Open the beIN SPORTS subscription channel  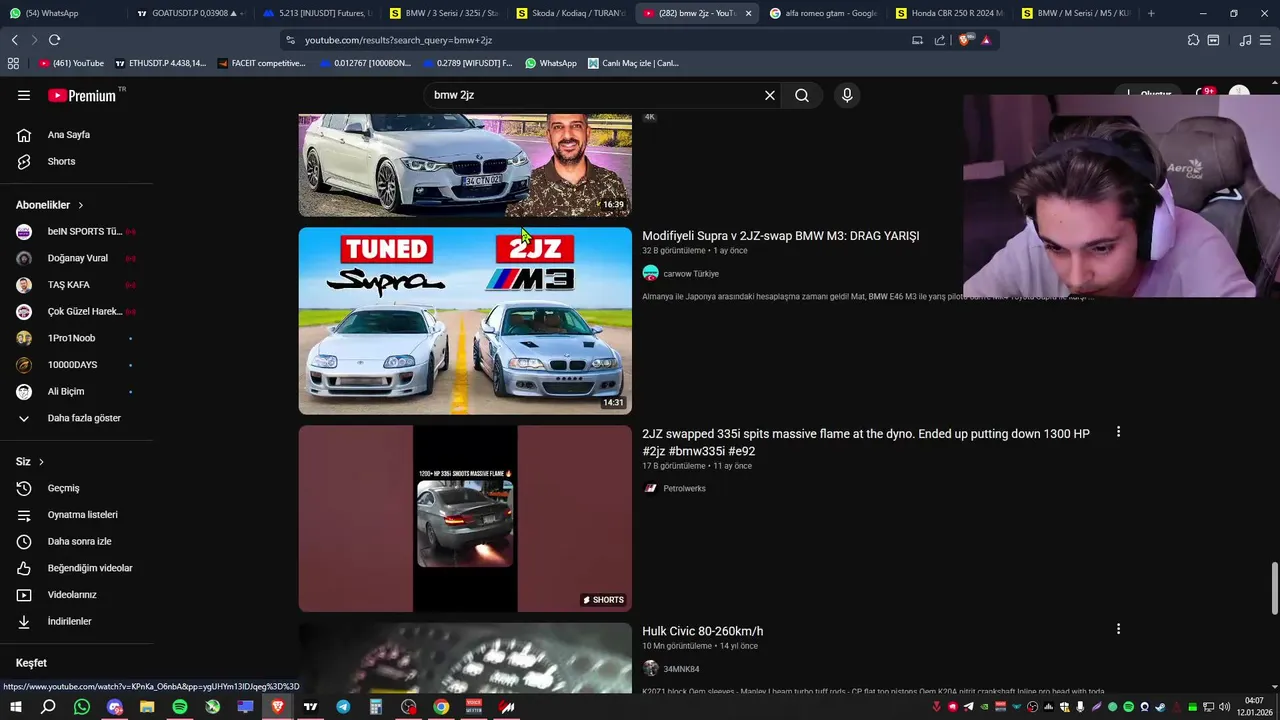[76, 231]
